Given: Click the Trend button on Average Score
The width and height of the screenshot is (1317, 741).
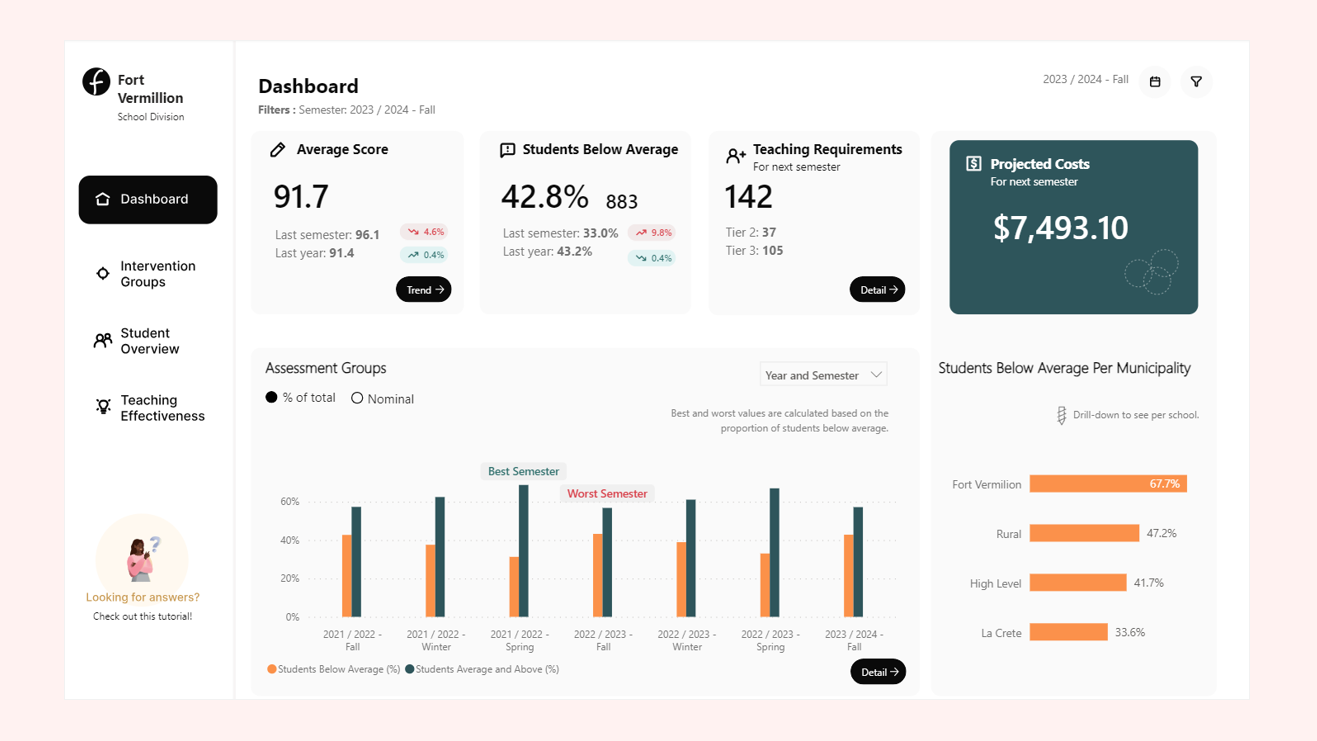Looking at the screenshot, I should (423, 289).
